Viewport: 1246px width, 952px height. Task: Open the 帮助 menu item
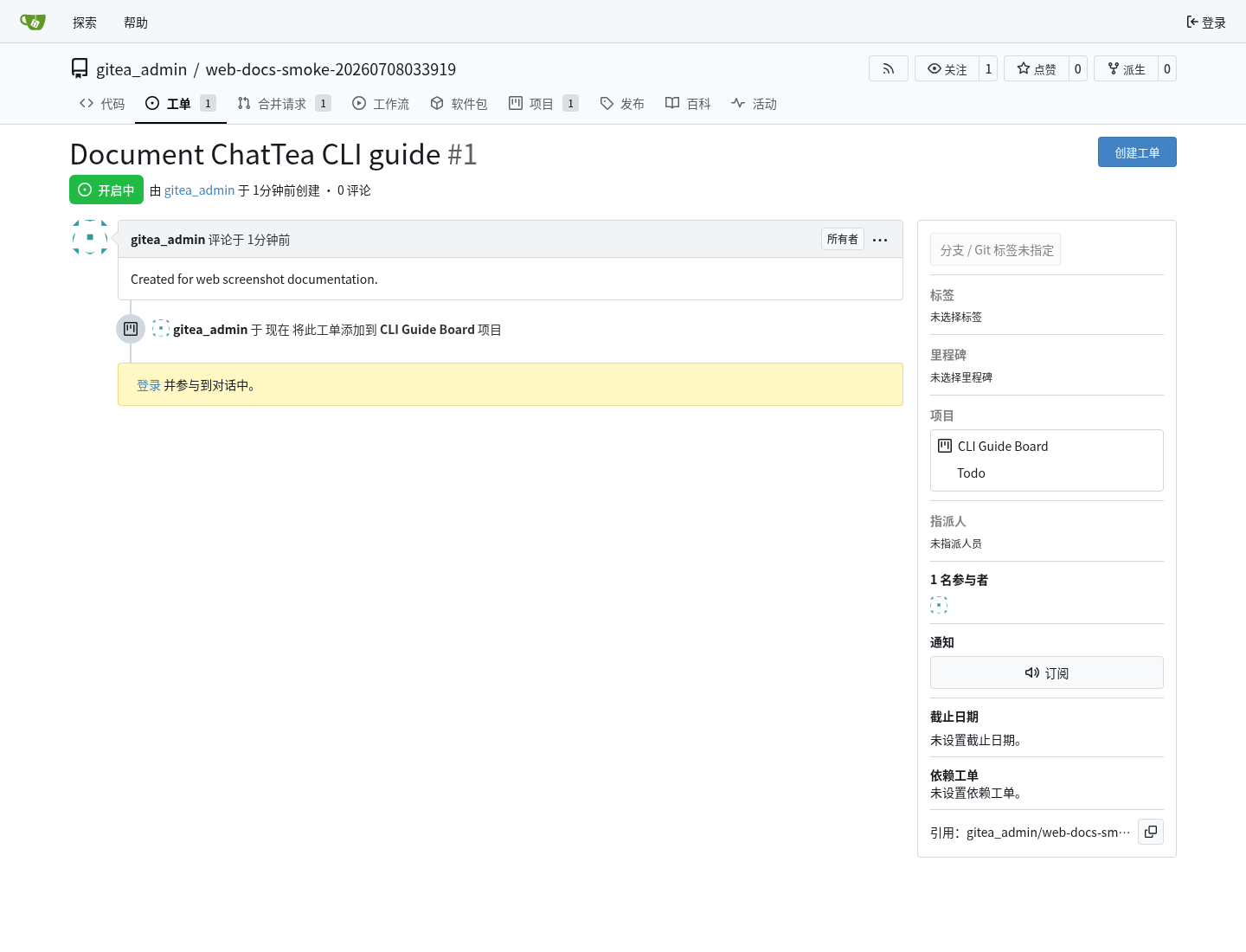136,23
